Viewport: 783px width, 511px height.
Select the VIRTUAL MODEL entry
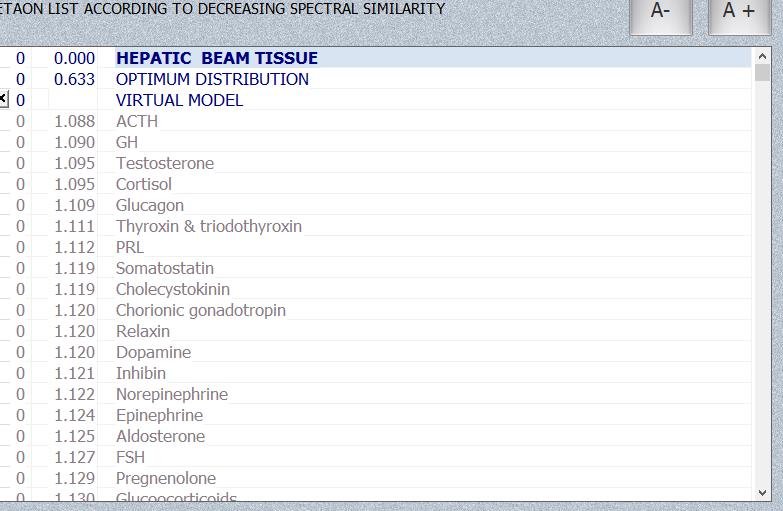[179, 100]
